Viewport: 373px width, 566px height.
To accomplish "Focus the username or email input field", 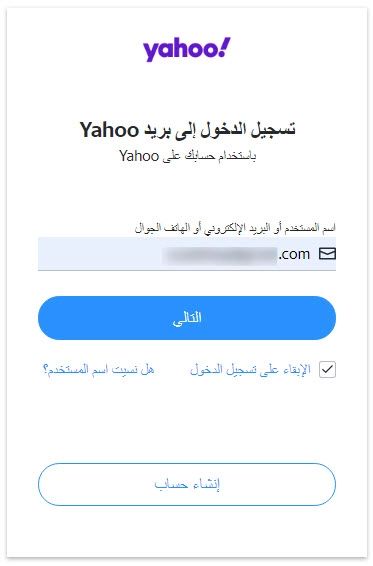I will click(x=187, y=254).
